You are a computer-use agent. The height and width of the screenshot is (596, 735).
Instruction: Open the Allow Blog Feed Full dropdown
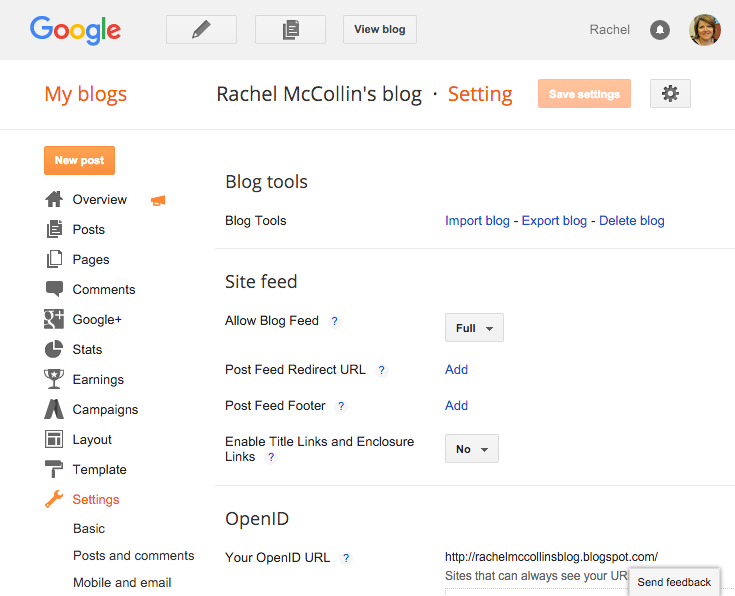474,328
